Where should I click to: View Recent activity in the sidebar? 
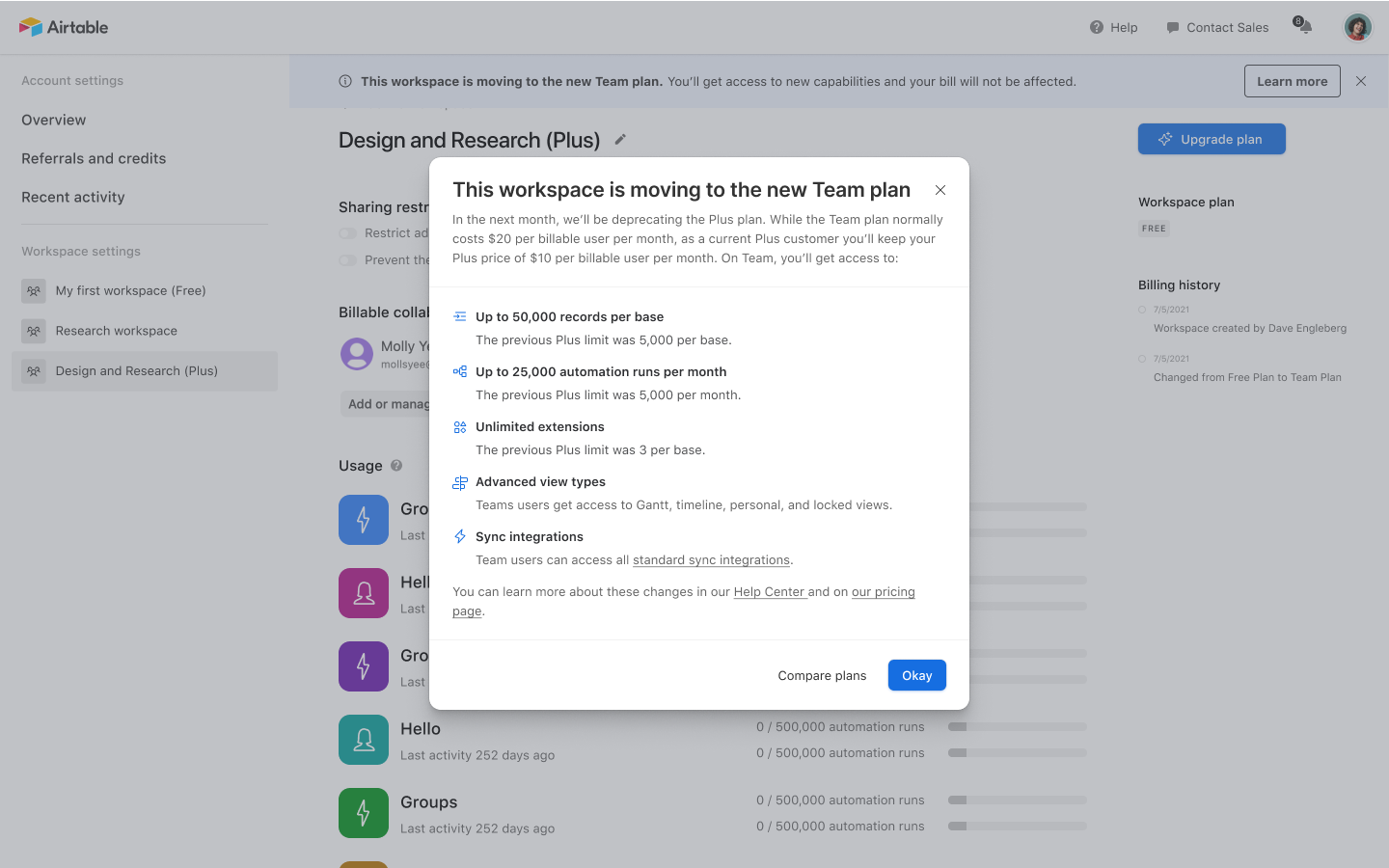pos(72,197)
